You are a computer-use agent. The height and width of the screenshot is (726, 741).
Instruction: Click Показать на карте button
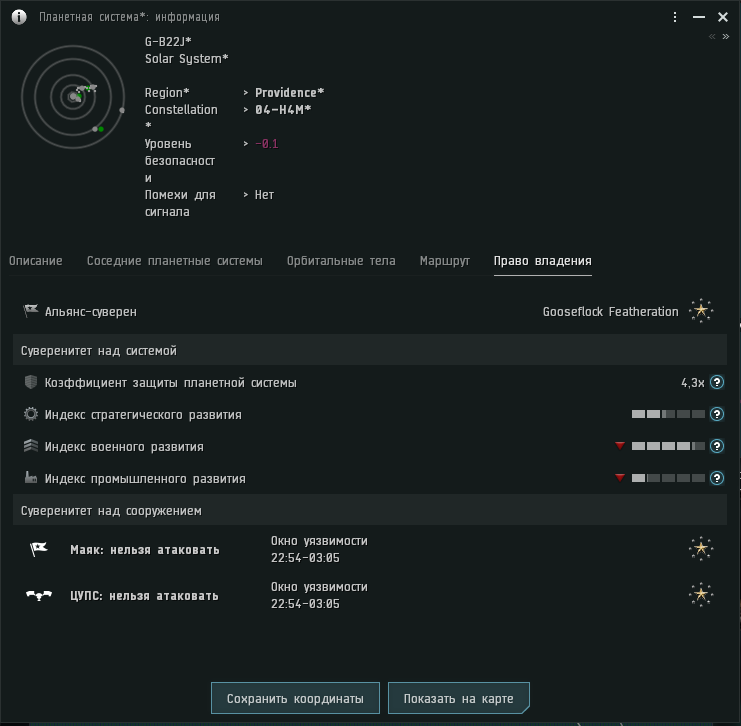click(458, 698)
